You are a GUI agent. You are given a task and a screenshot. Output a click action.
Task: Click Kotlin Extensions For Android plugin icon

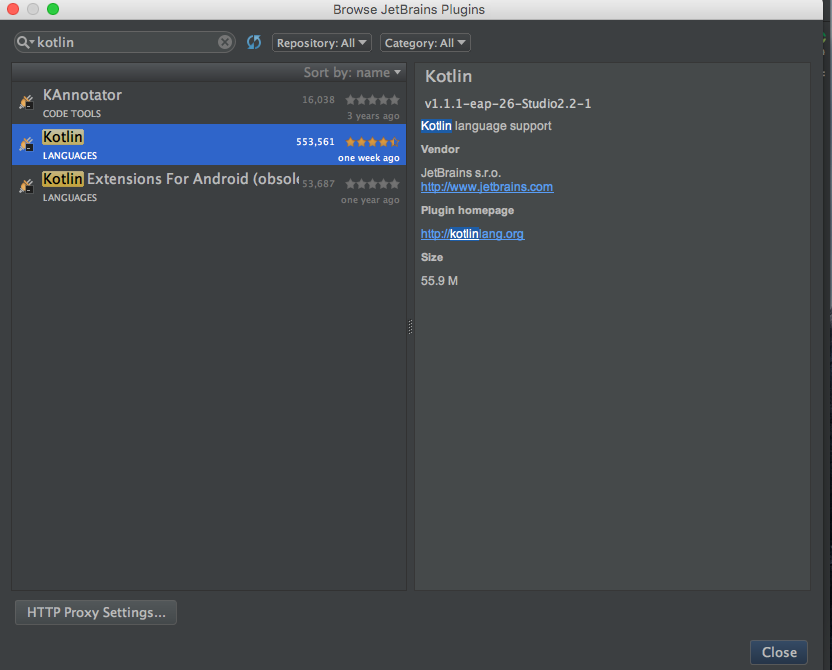coord(26,186)
